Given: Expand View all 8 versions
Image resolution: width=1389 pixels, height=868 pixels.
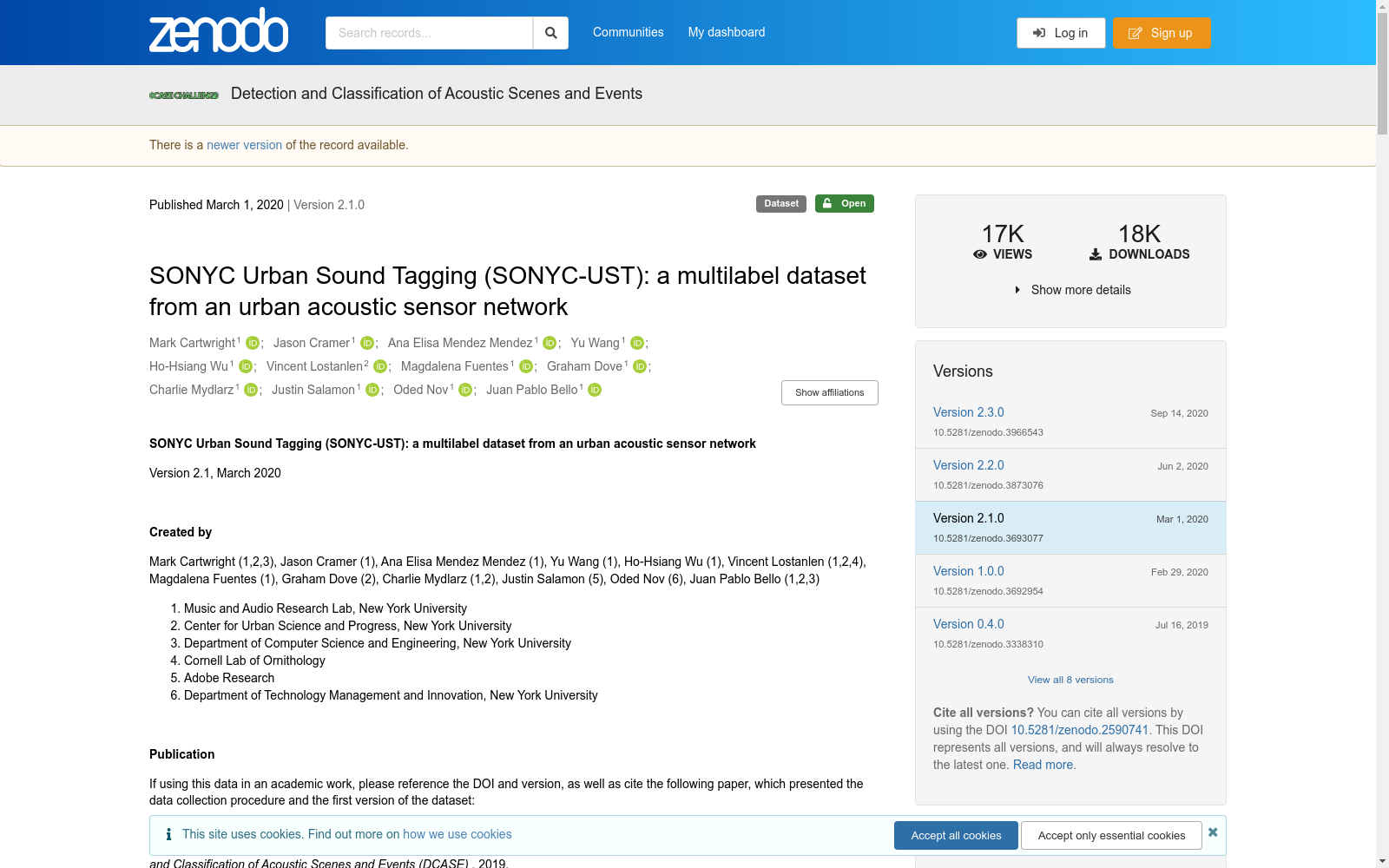Looking at the screenshot, I should [x=1070, y=680].
